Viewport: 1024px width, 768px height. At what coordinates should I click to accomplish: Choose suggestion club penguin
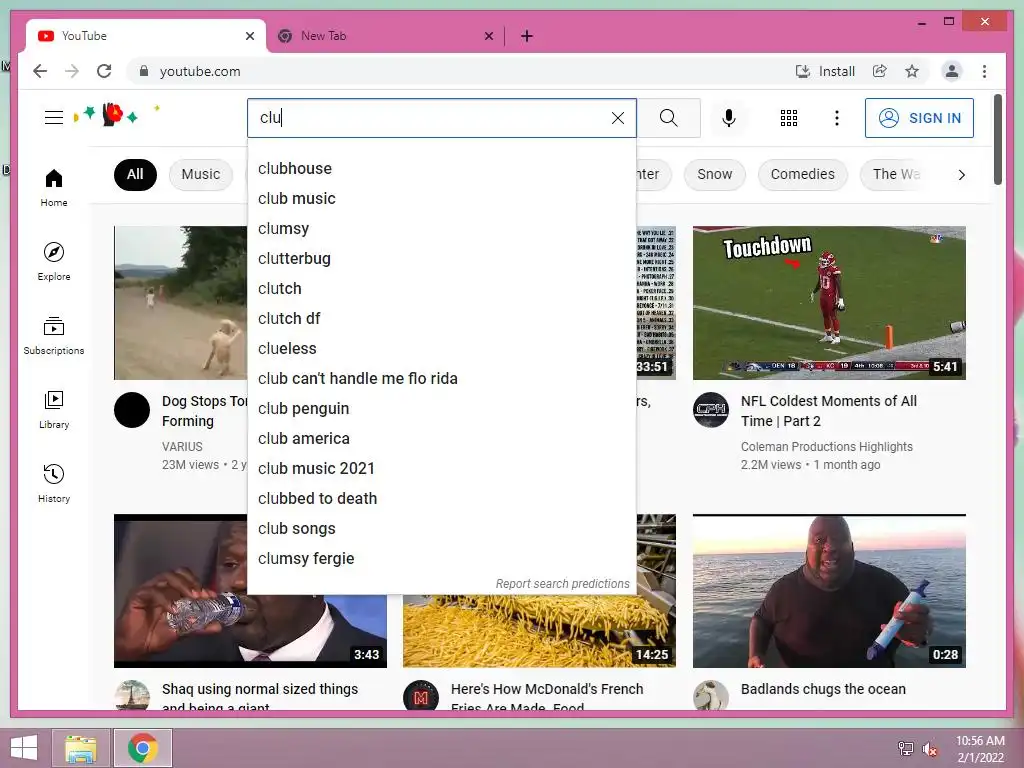(441, 409)
